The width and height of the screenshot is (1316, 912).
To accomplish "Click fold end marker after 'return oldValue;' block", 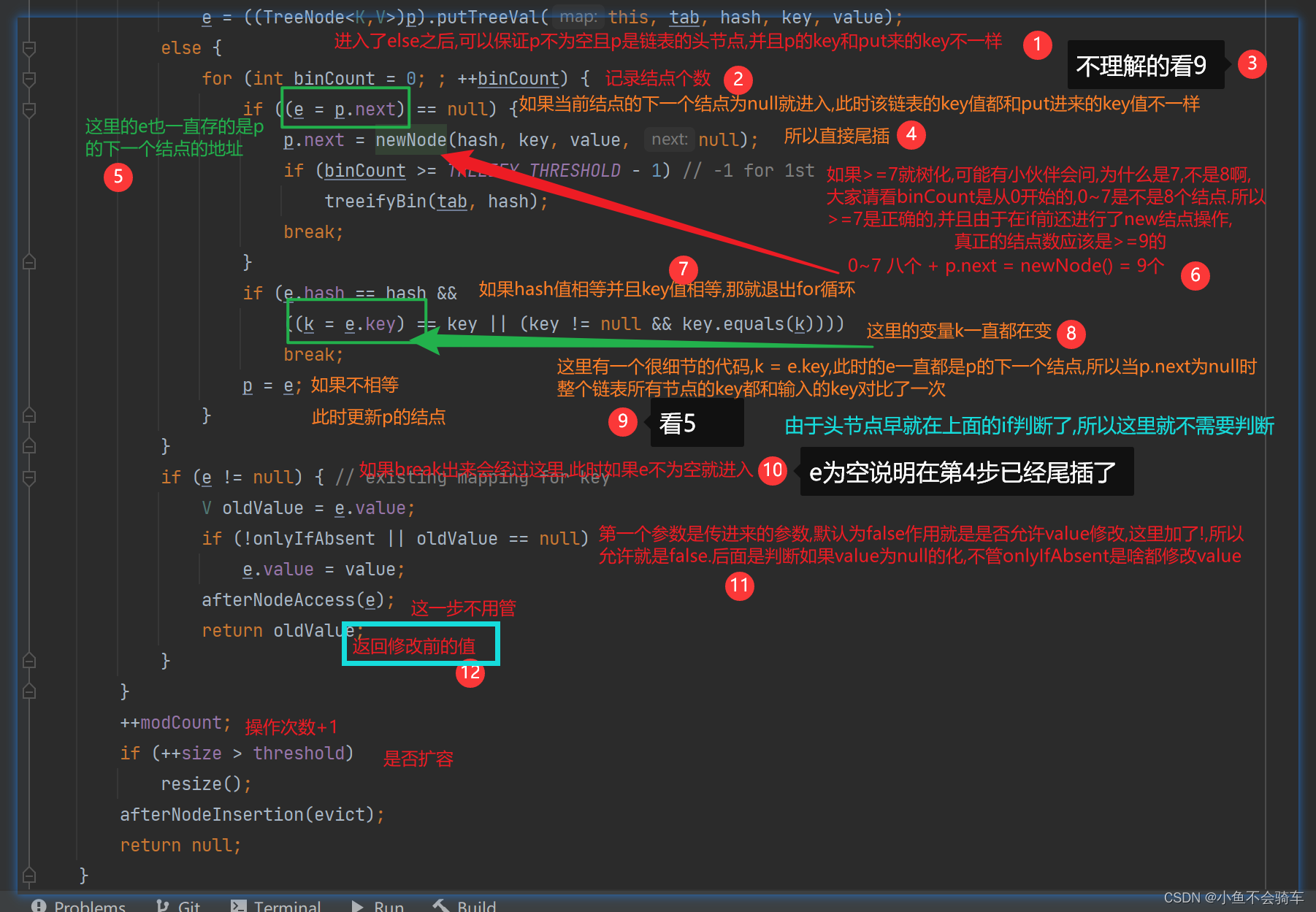I will (x=29, y=661).
